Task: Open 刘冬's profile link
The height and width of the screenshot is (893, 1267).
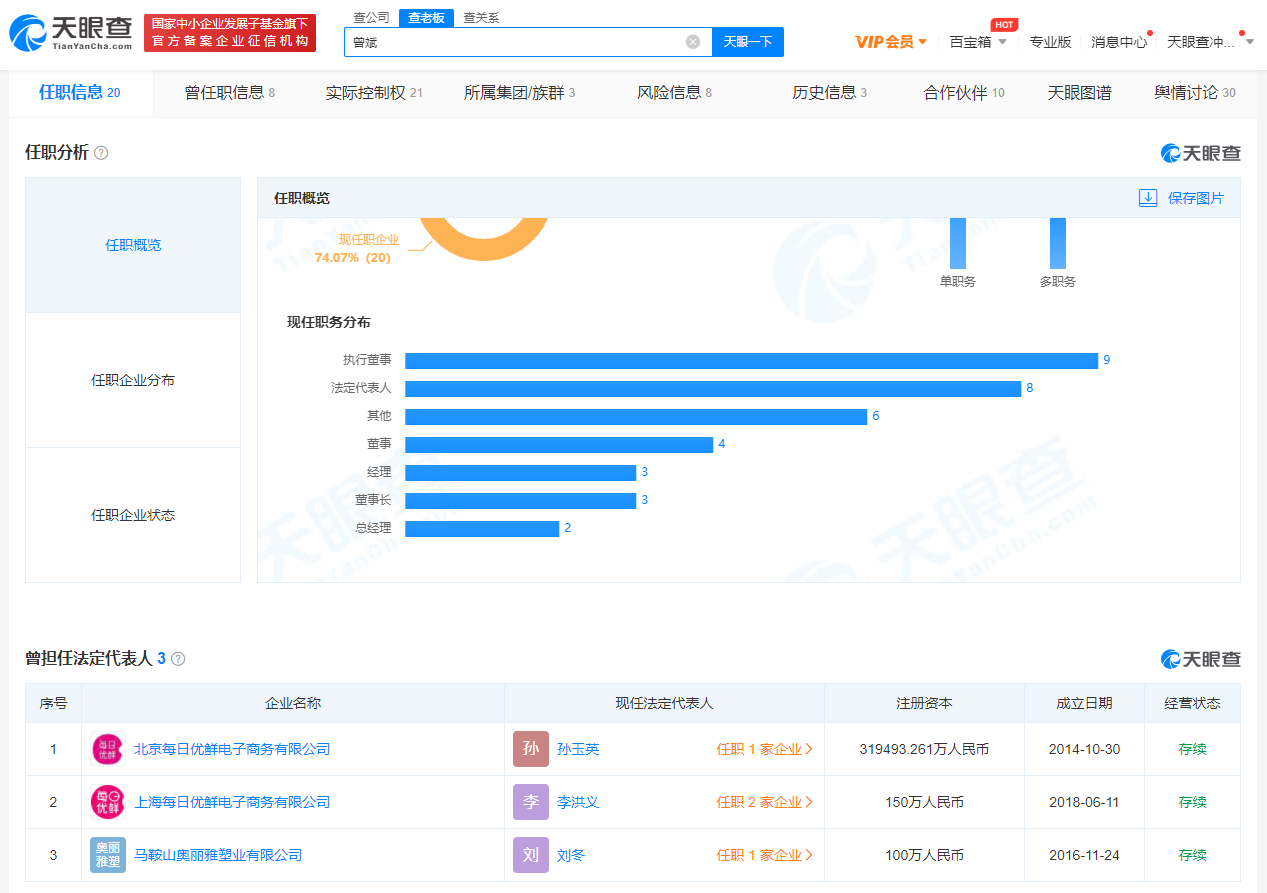Action: pos(571,855)
